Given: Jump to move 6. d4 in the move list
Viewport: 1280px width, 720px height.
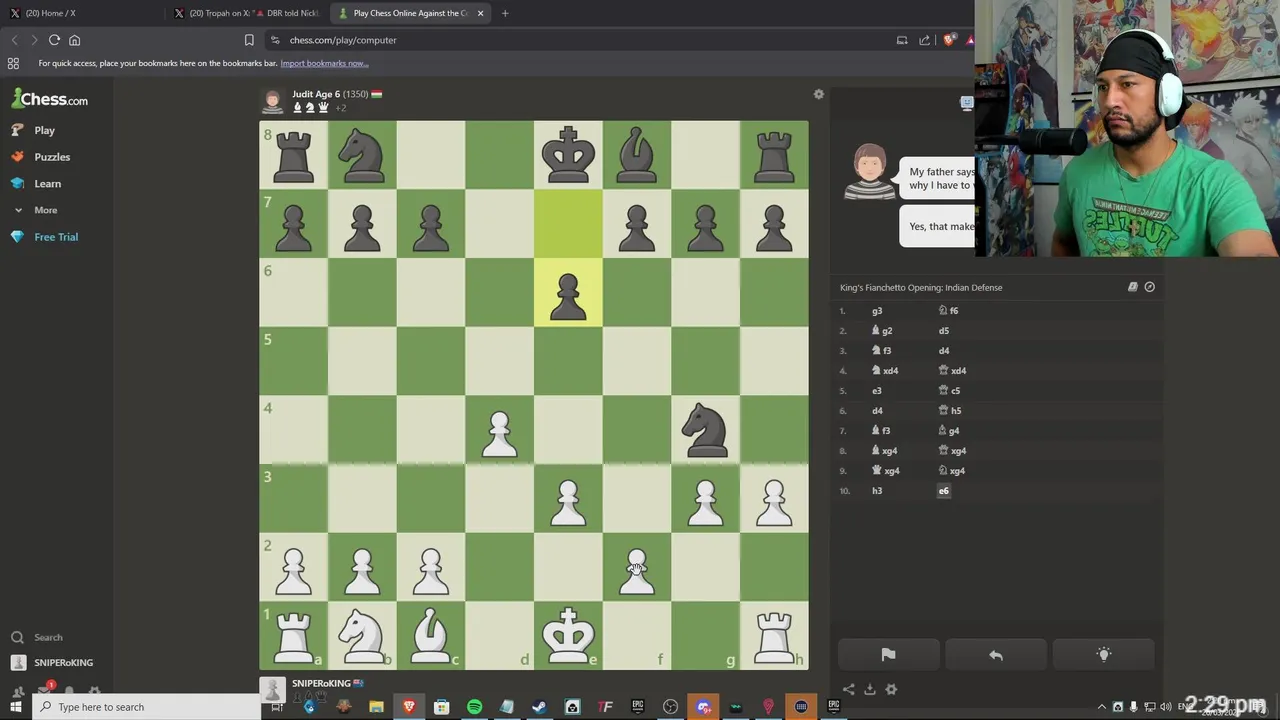Looking at the screenshot, I should (877, 411).
